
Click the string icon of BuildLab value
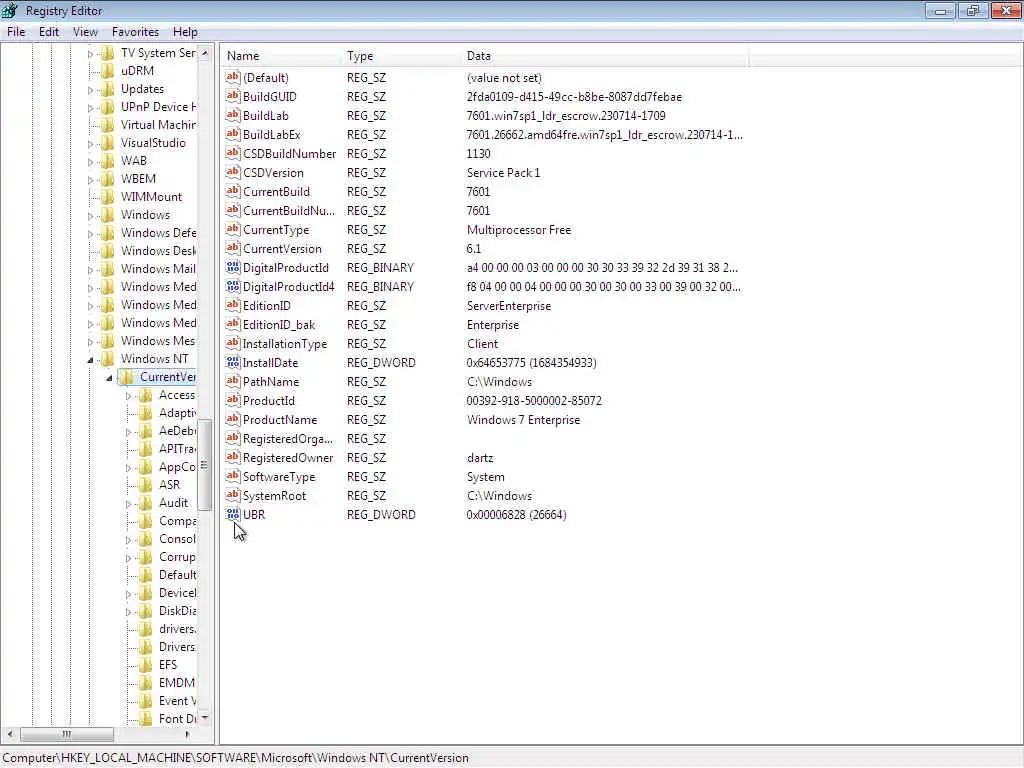233,116
